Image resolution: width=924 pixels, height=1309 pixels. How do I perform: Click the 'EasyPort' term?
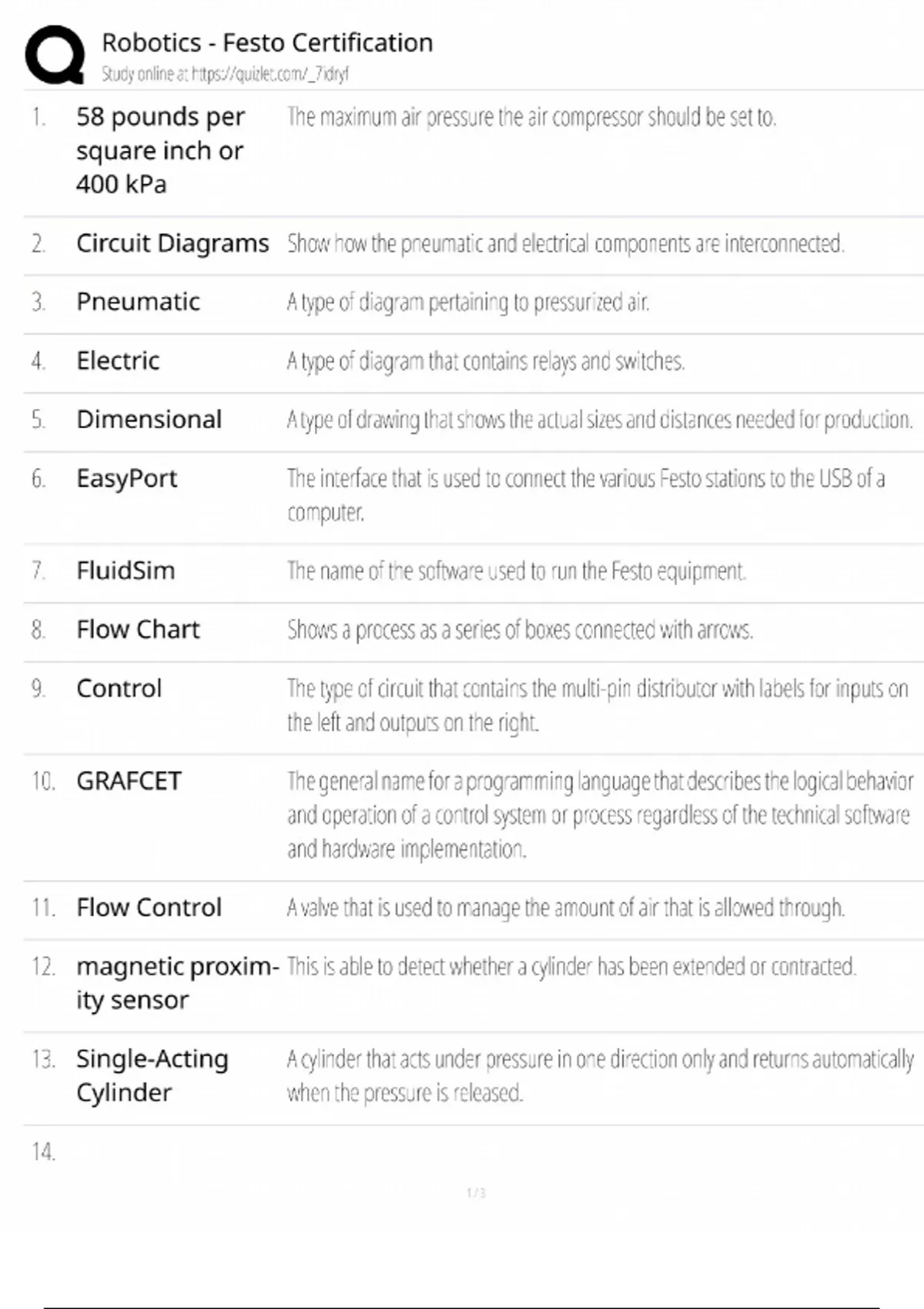tap(126, 478)
